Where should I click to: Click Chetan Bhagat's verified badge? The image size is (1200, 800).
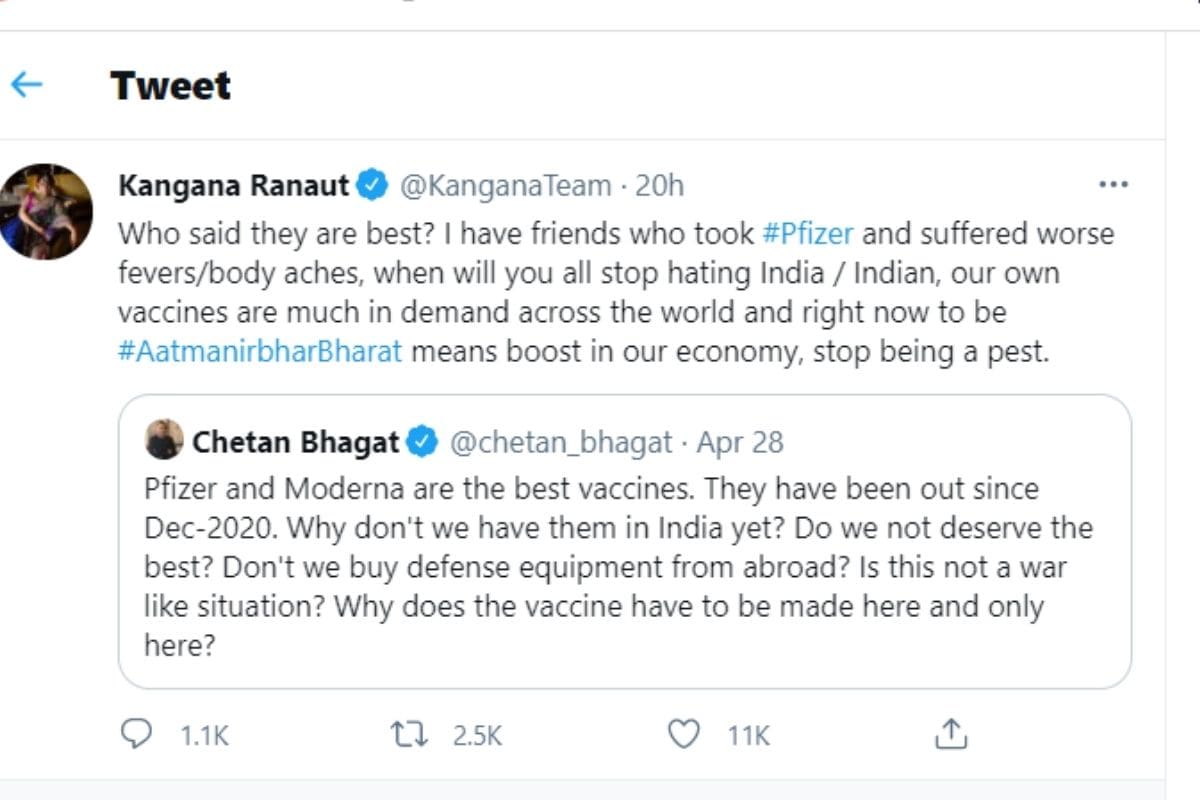click(424, 441)
